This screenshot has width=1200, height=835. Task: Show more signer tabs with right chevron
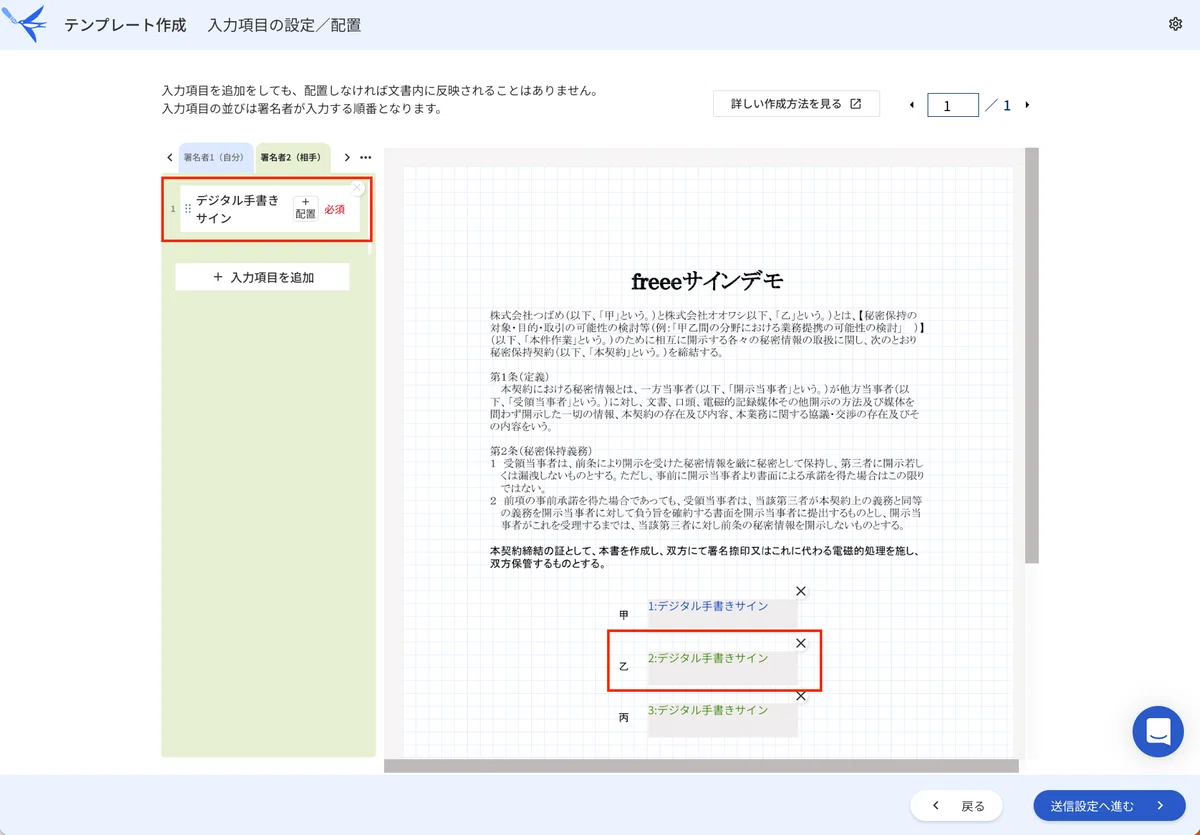347,157
